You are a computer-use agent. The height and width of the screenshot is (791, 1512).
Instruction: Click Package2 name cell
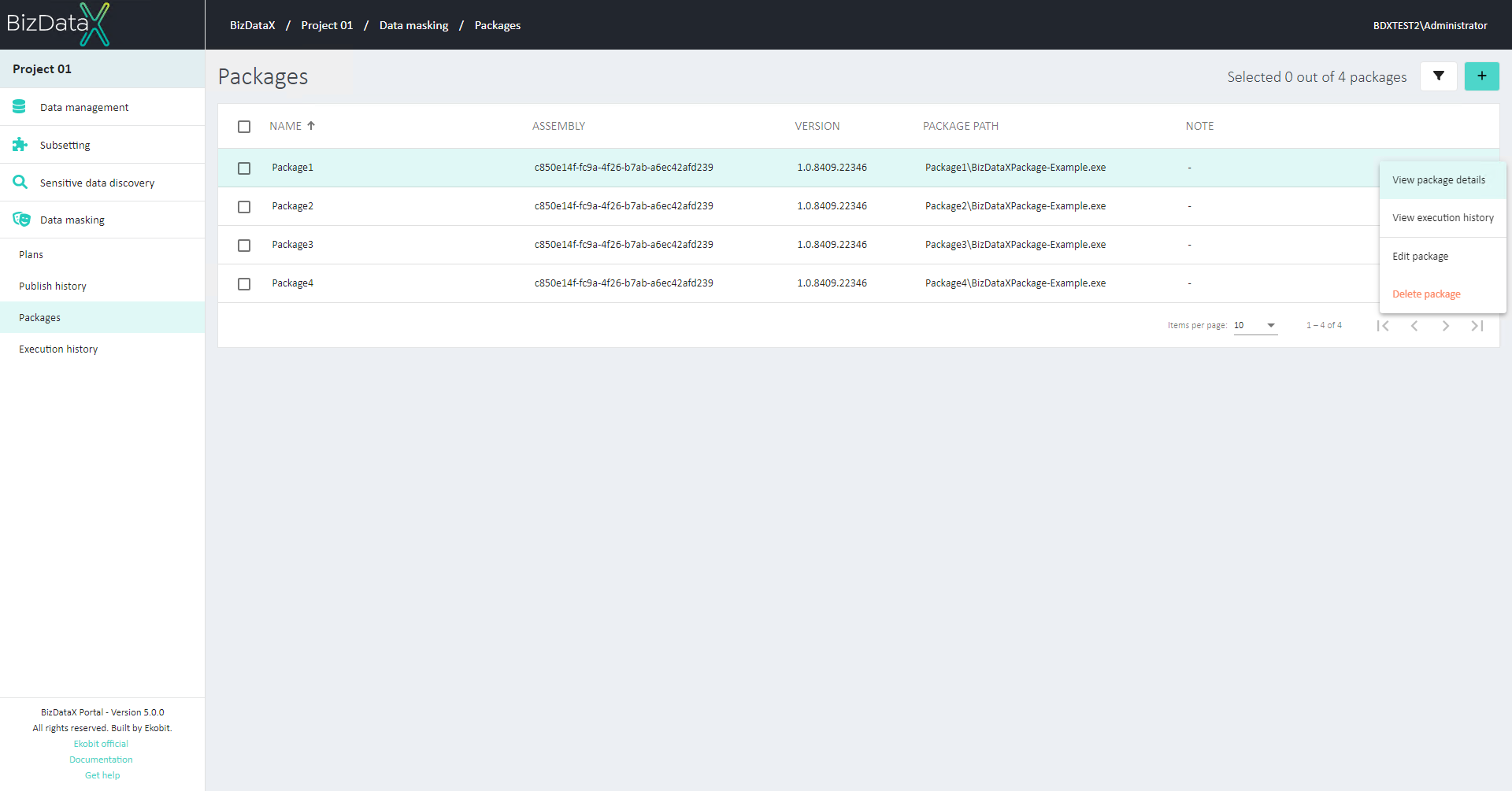(293, 206)
